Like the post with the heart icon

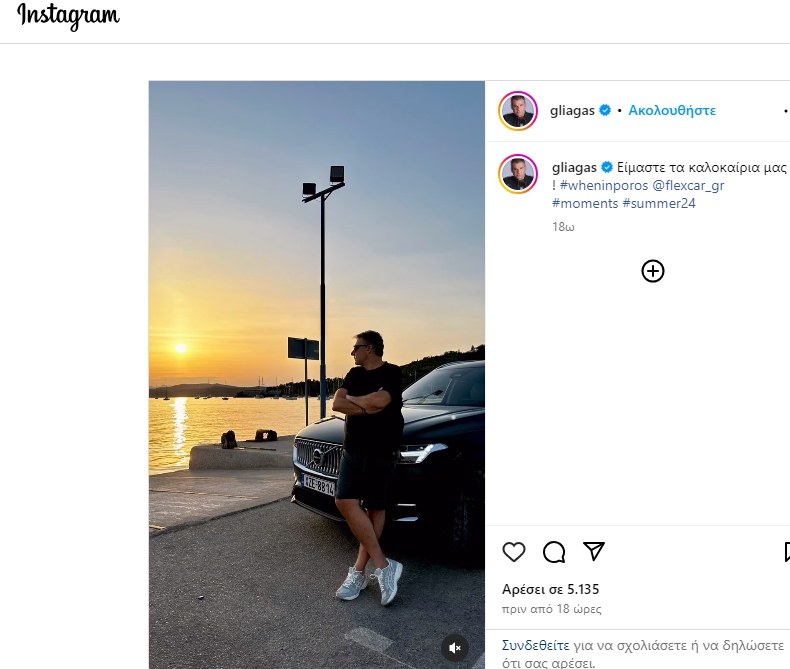click(514, 552)
